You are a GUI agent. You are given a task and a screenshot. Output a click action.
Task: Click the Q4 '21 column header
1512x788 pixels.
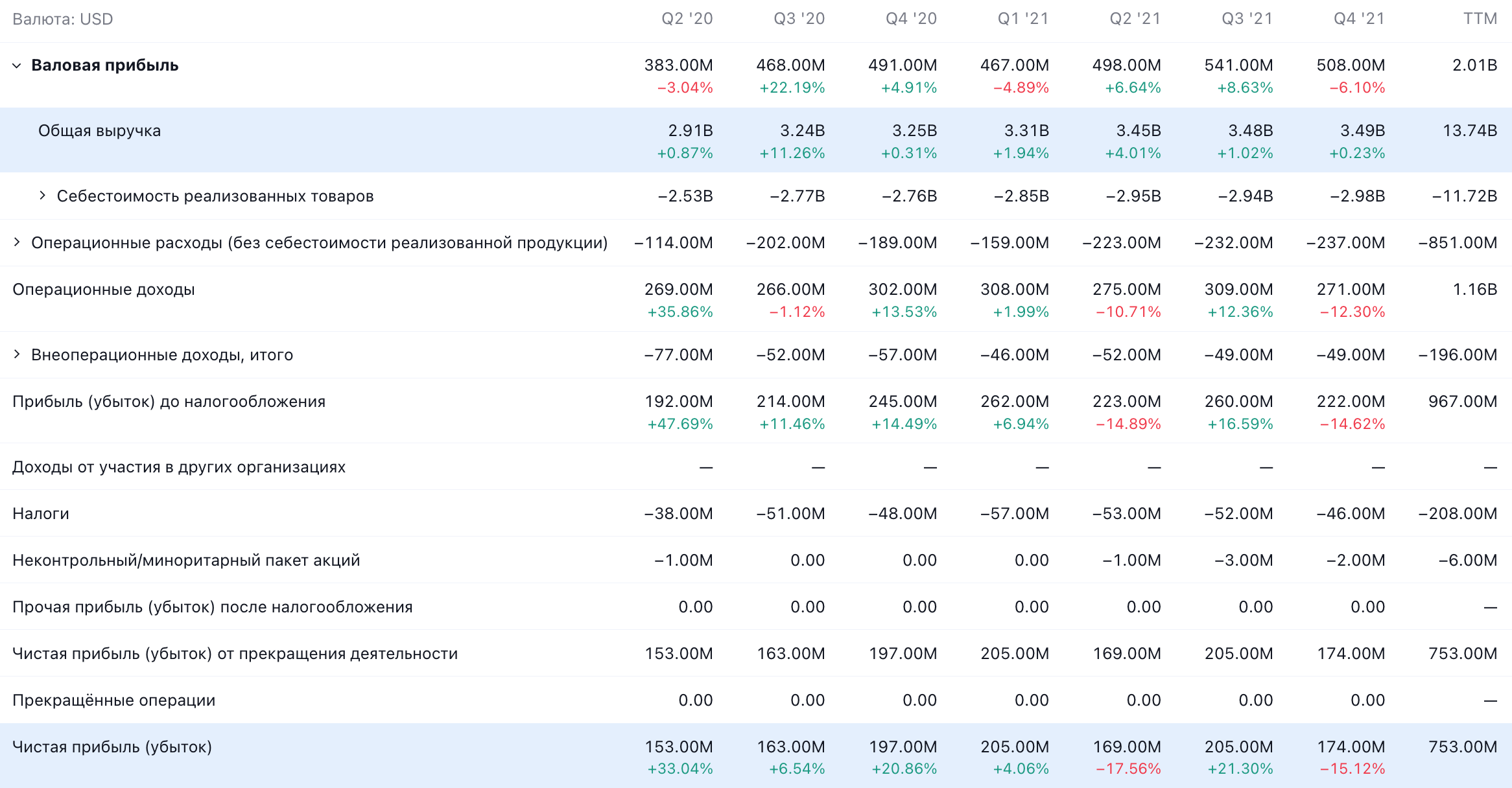click(1360, 19)
